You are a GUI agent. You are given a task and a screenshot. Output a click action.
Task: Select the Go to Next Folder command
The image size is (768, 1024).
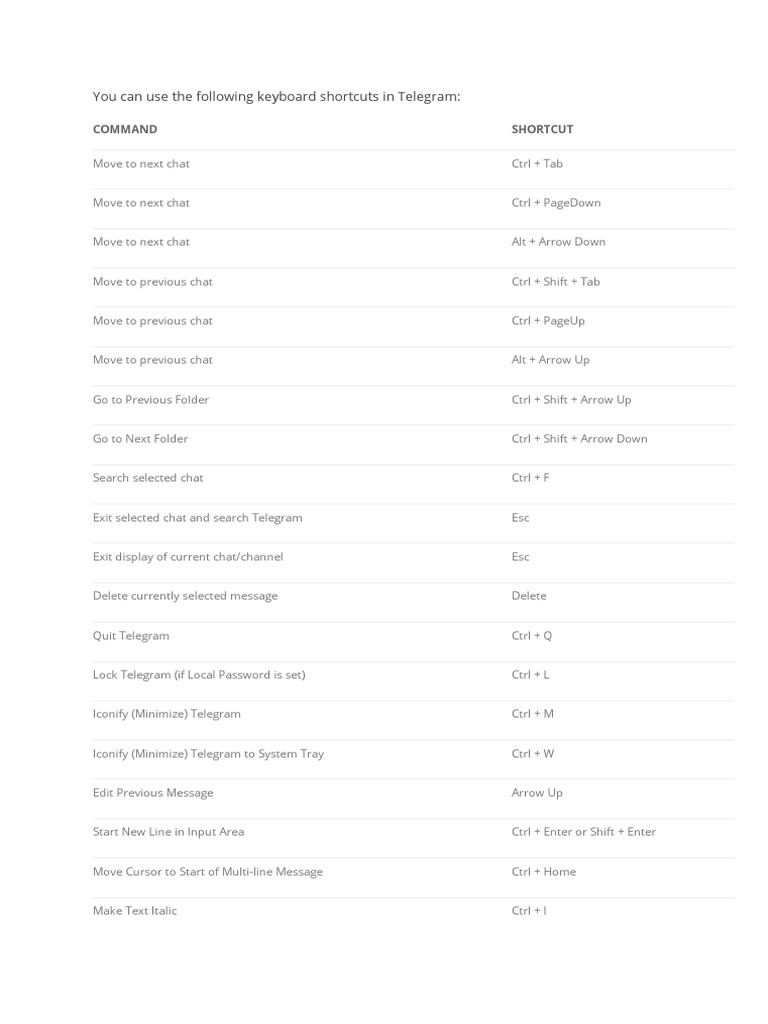[x=140, y=438]
